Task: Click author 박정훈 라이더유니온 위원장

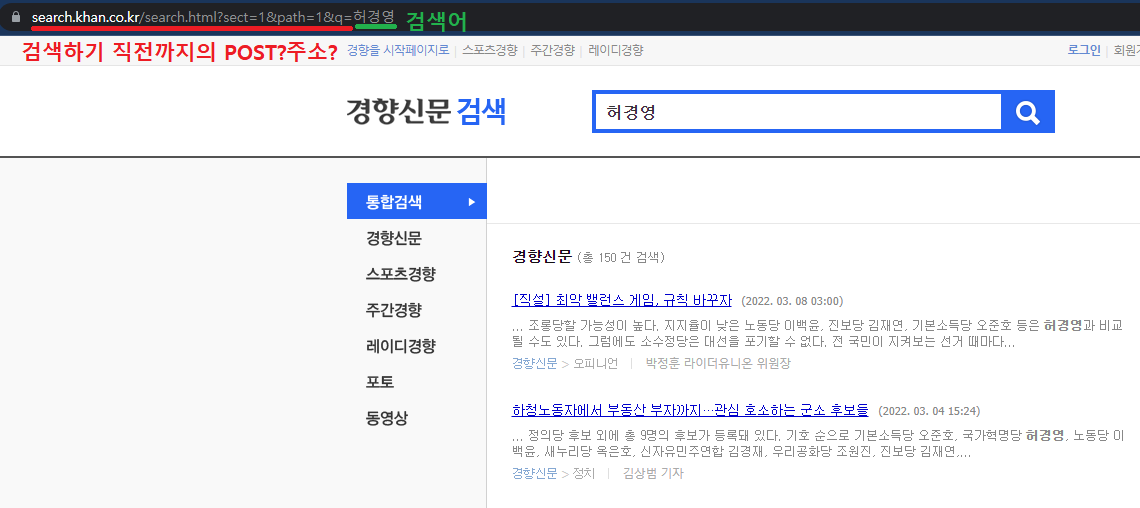Action: click(x=718, y=363)
